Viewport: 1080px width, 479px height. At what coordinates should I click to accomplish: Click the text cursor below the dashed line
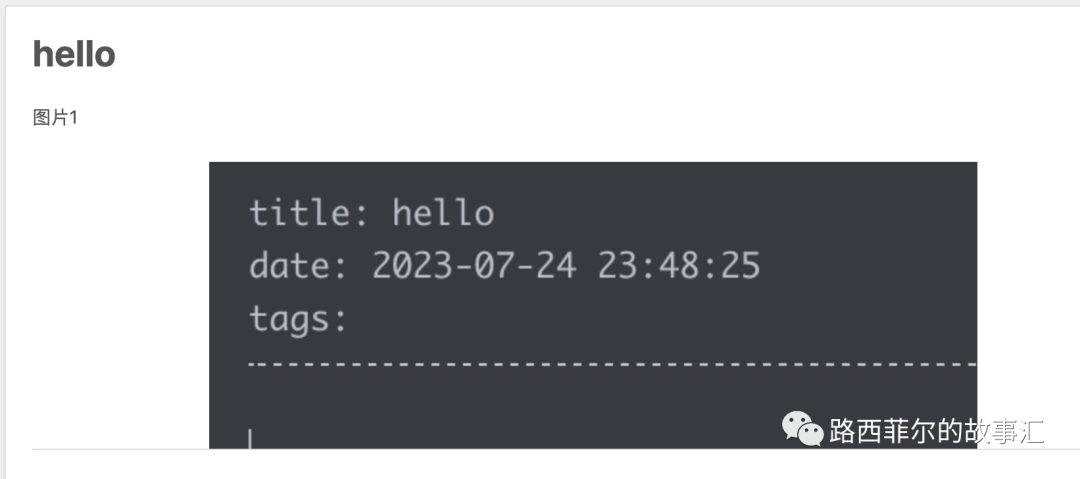pos(250,438)
